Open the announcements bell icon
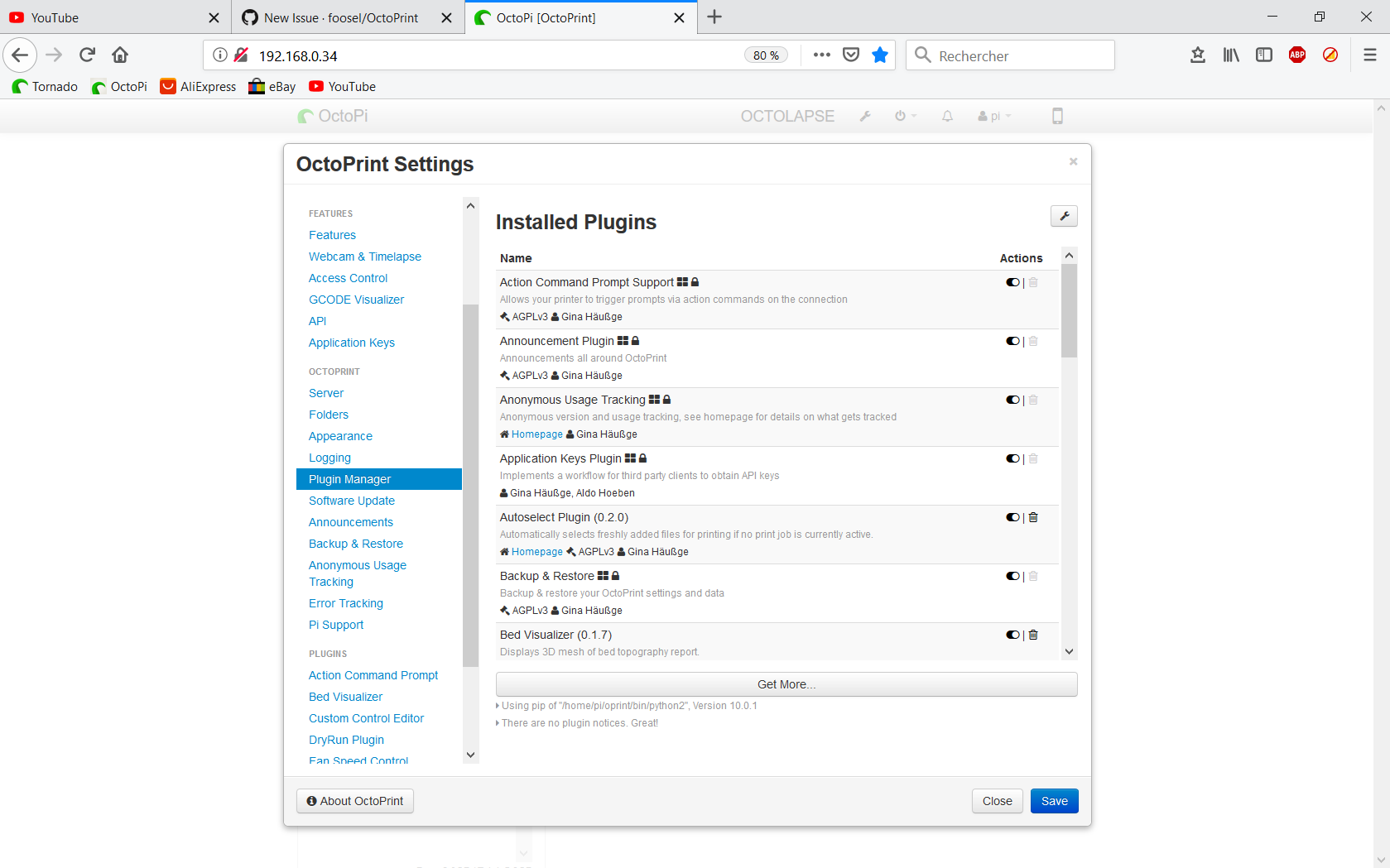This screenshot has width=1390, height=868. pyautogui.click(x=947, y=116)
